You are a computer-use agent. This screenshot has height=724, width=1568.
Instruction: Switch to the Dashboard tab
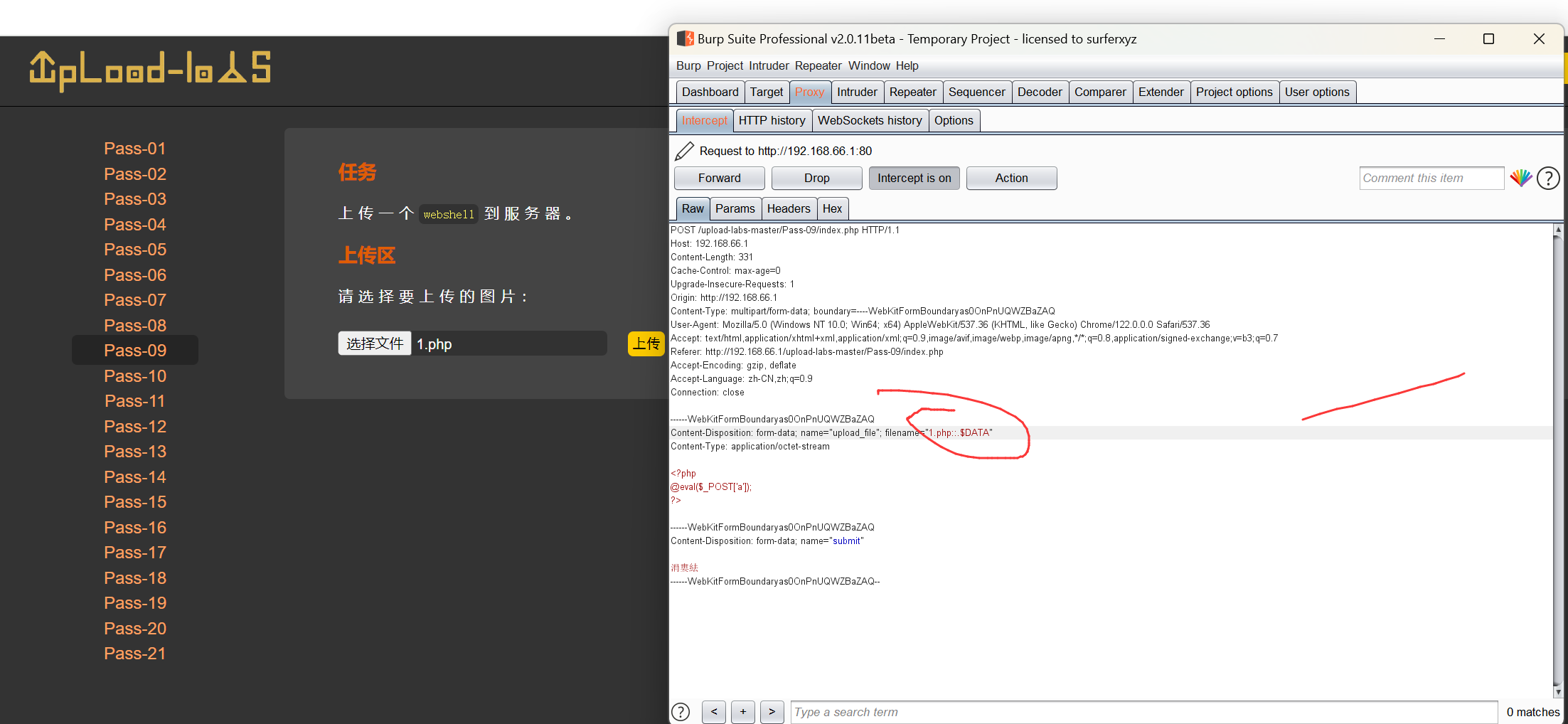710,92
